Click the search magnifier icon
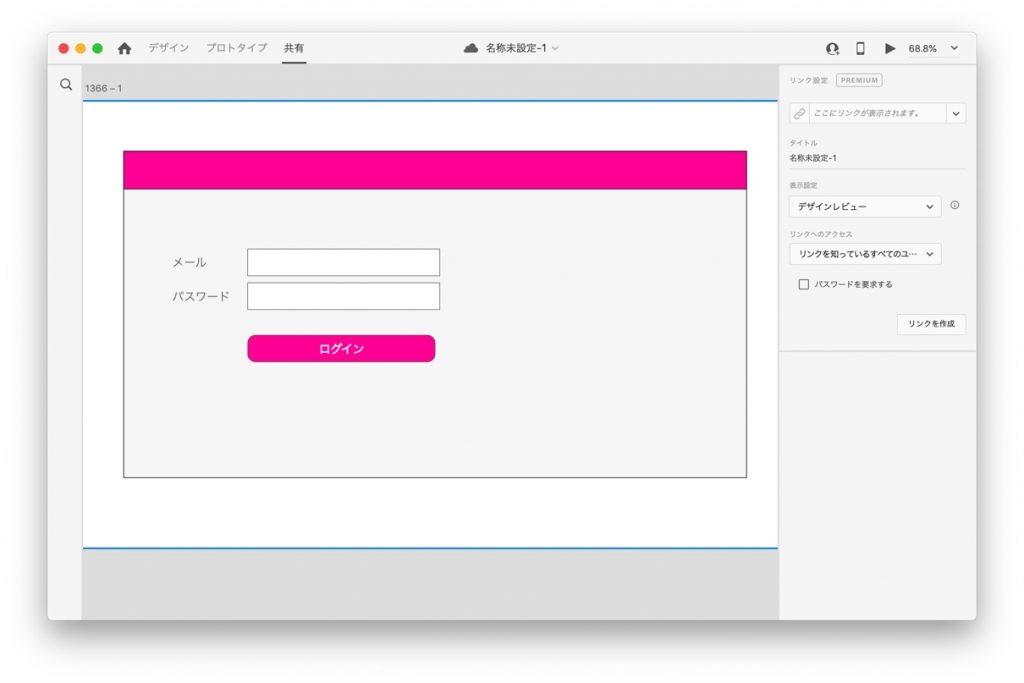This screenshot has width=1024, height=683. [x=66, y=84]
